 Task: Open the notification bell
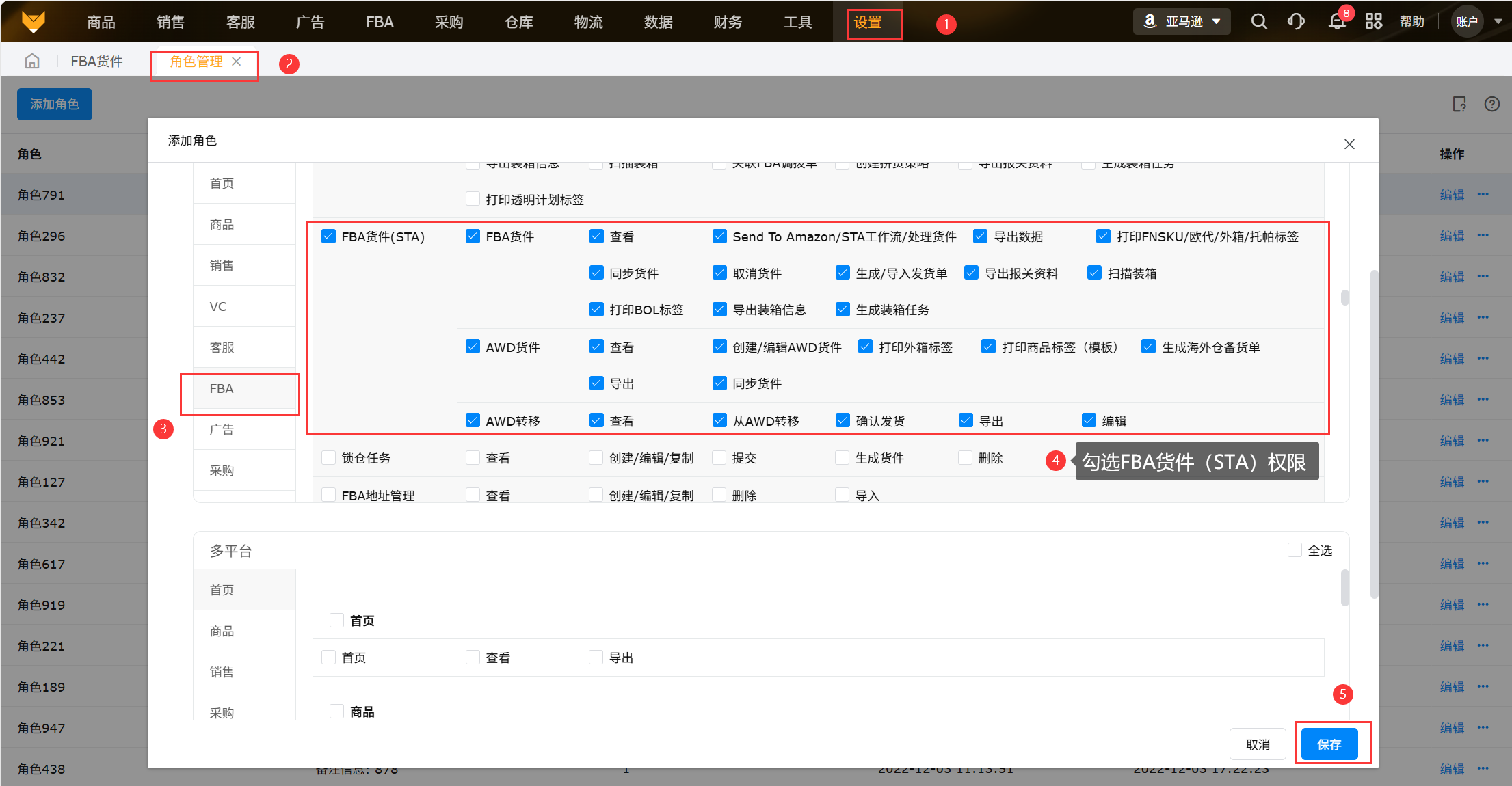click(x=1336, y=22)
